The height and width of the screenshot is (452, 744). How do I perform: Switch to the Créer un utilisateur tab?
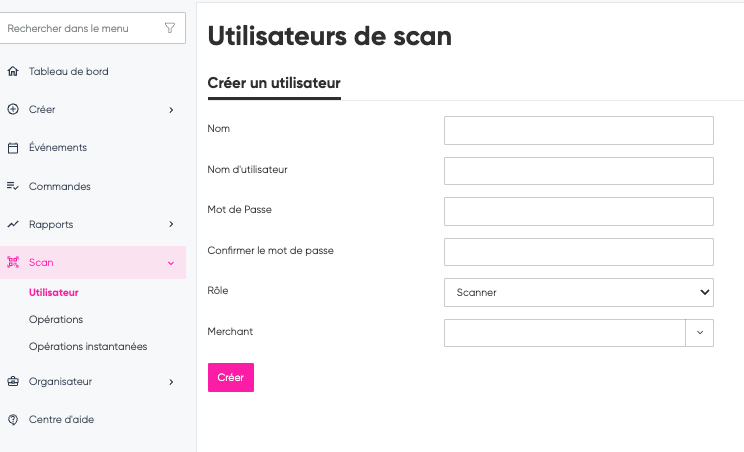point(274,83)
